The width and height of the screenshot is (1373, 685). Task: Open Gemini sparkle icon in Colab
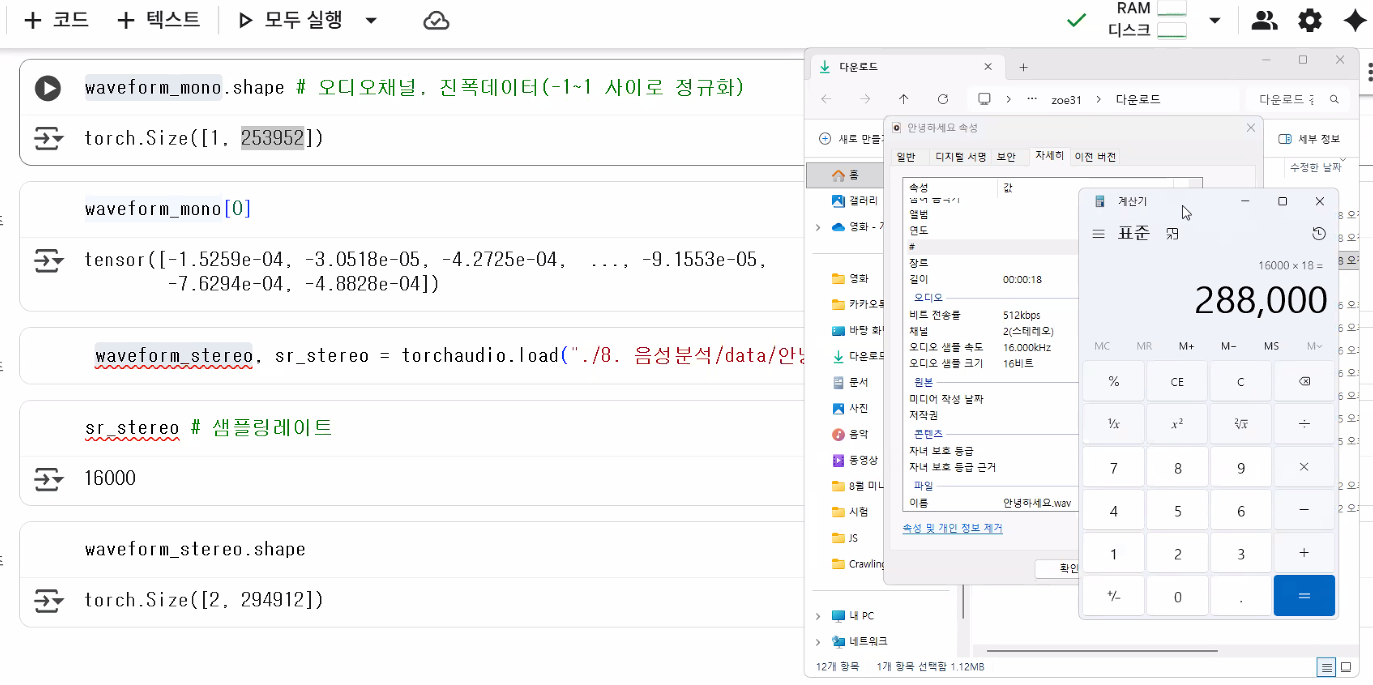pyautogui.click(x=1354, y=21)
